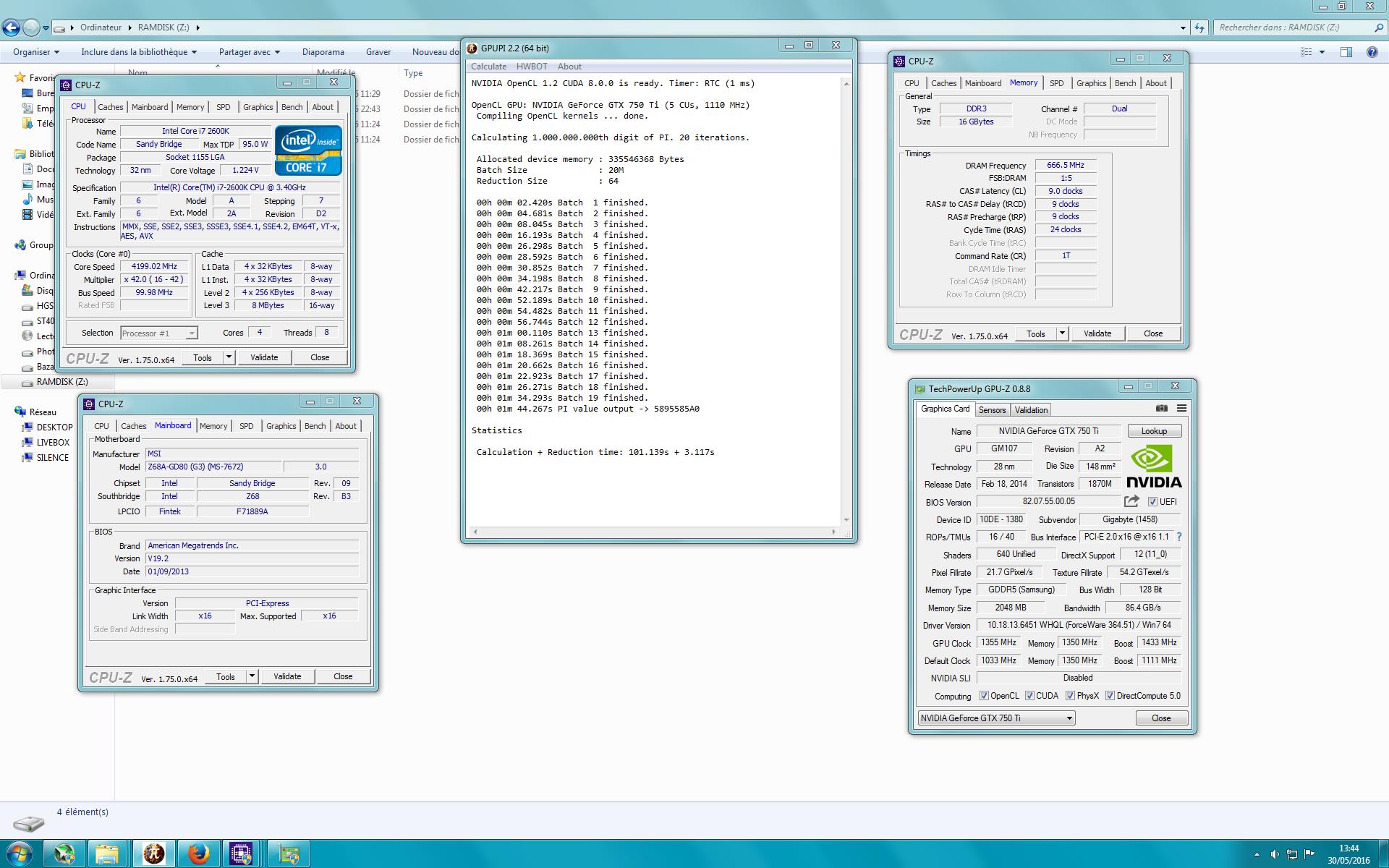Click the GPUPI horizontal scrollbar right arrow
Screen dimensions: 1389x868
833,532
